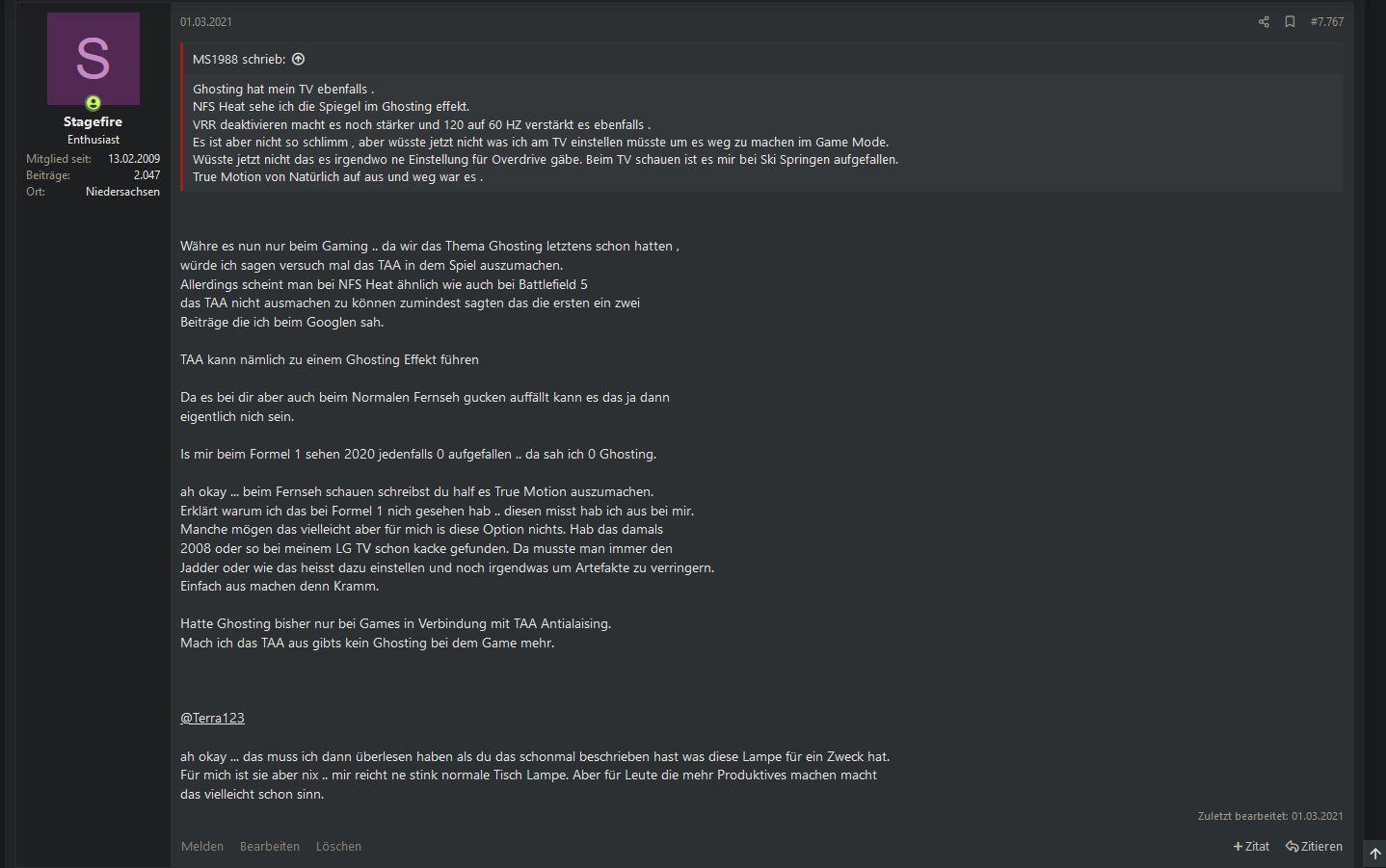This screenshot has height=868, width=1386.
Task: Open the @Terra123 mention link
Action: pos(212,718)
